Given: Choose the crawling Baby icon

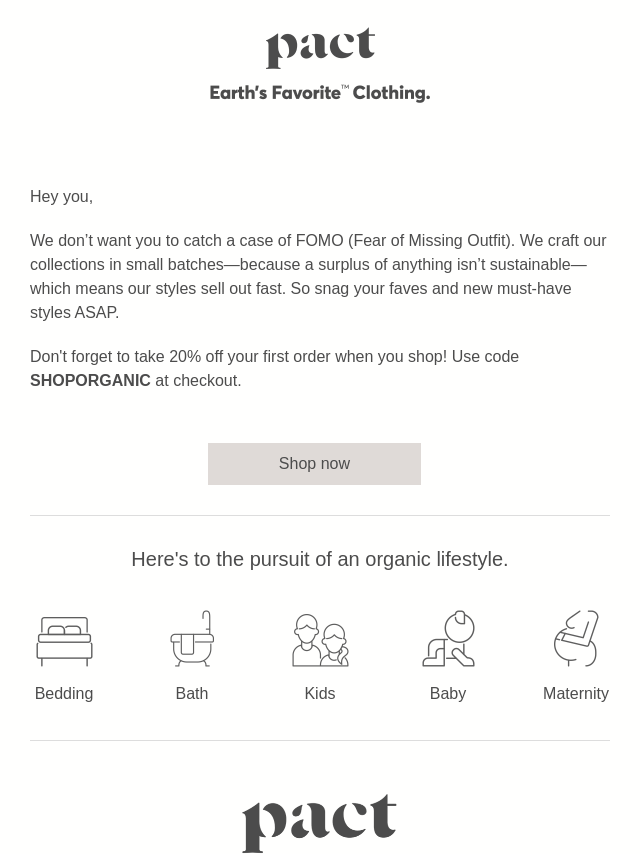Looking at the screenshot, I should (x=448, y=638).
